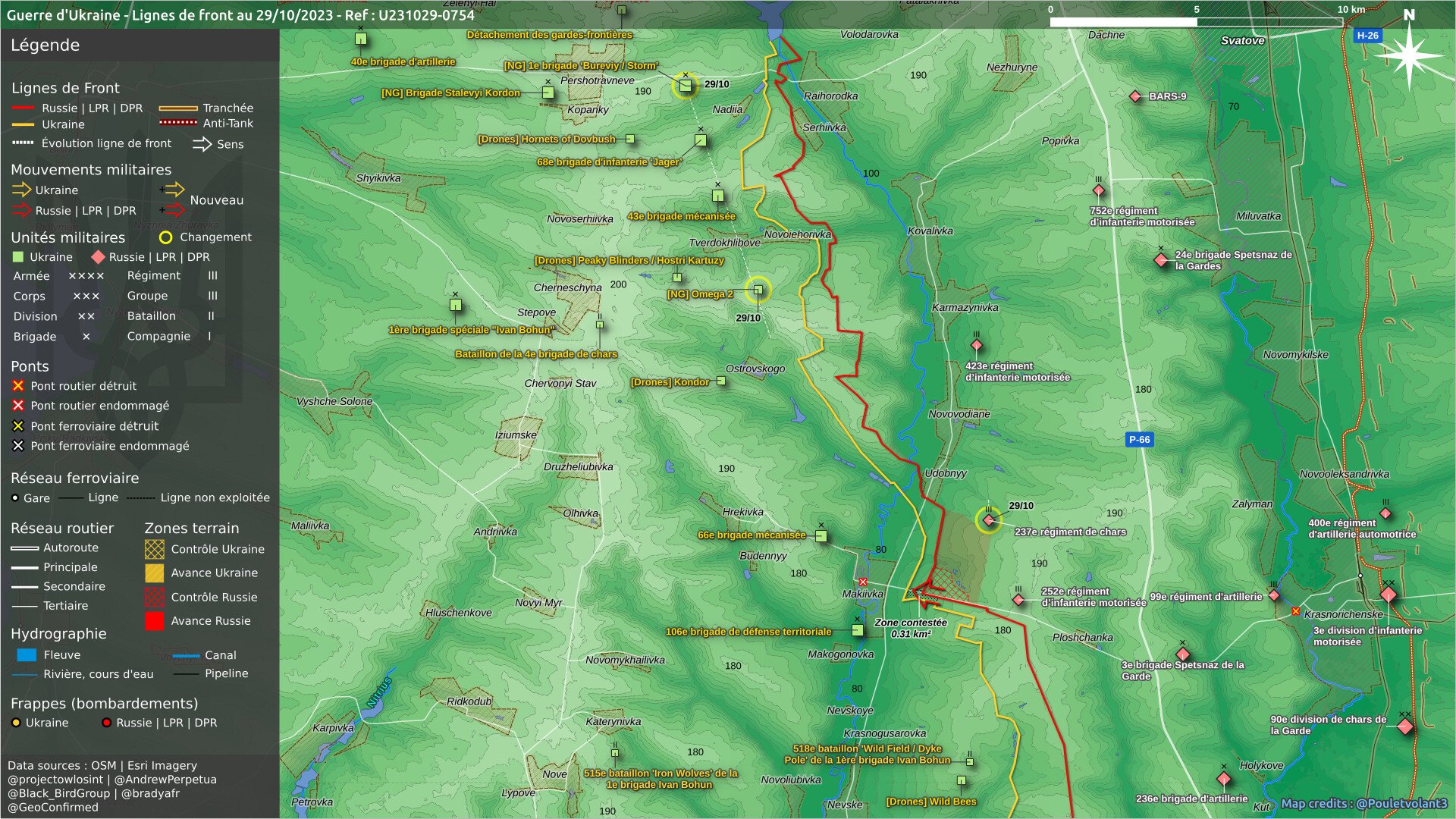Click the Svatove town label
Viewport: 1456px width, 819px height.
(1243, 41)
